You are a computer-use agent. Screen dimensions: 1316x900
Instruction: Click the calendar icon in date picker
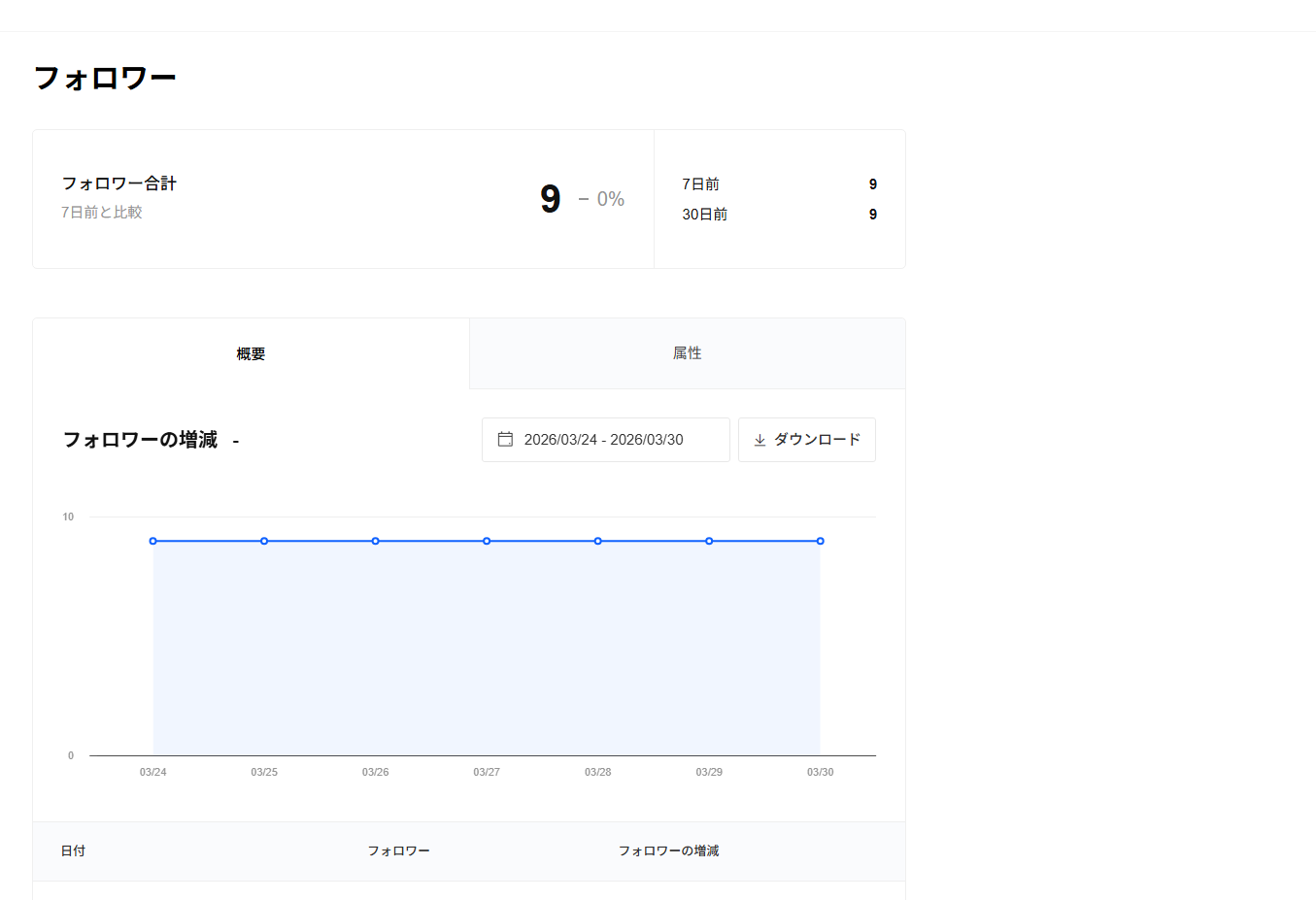point(505,440)
